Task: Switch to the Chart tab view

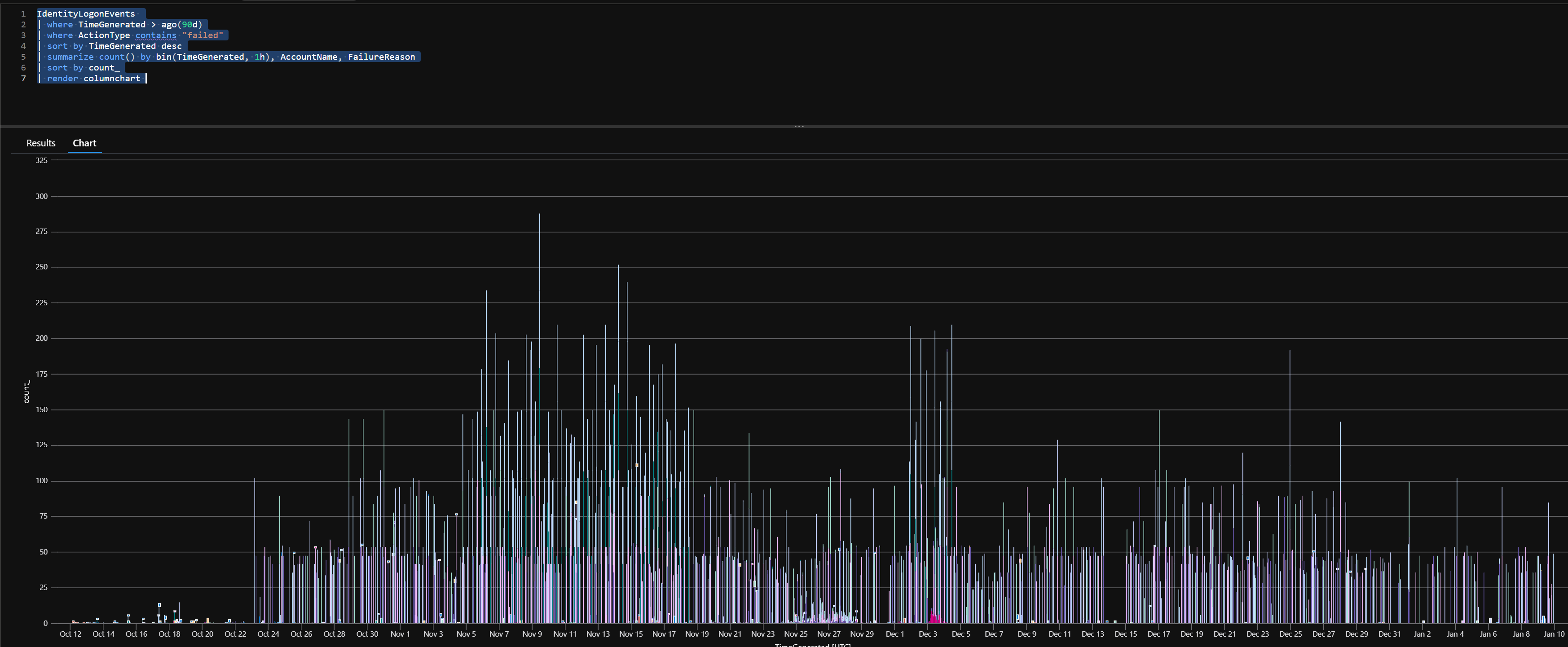Action: tap(84, 143)
